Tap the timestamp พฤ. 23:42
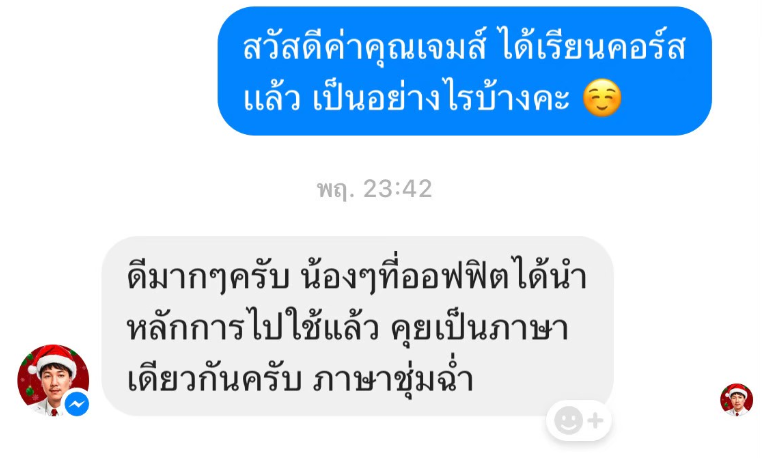The height and width of the screenshot is (458, 763). pos(374,189)
